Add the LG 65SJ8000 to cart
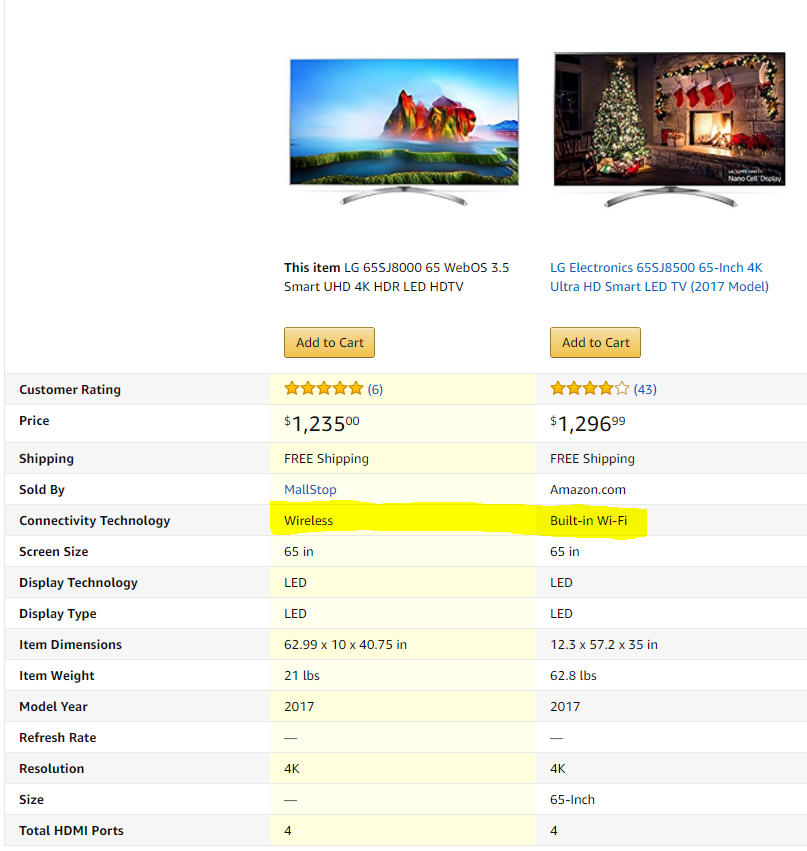Viewport: 807px width, 851px height. click(329, 342)
